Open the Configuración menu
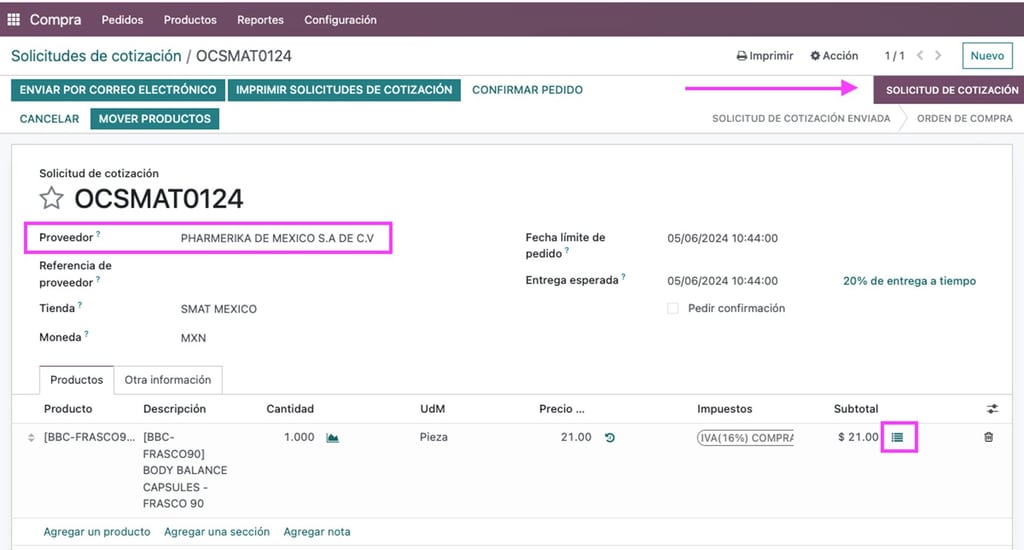 pyautogui.click(x=340, y=20)
